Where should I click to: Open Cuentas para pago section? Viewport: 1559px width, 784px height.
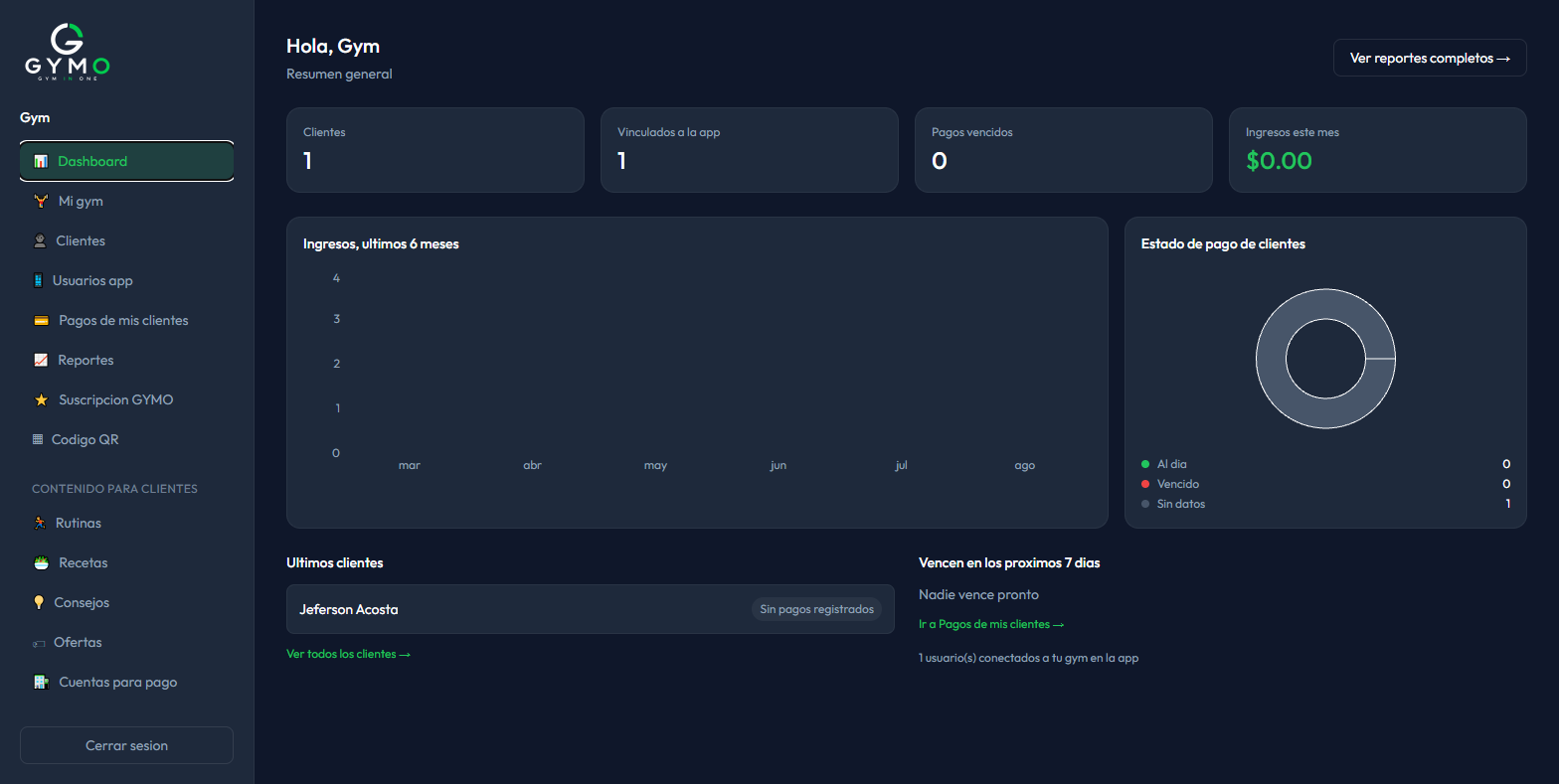tap(126, 682)
